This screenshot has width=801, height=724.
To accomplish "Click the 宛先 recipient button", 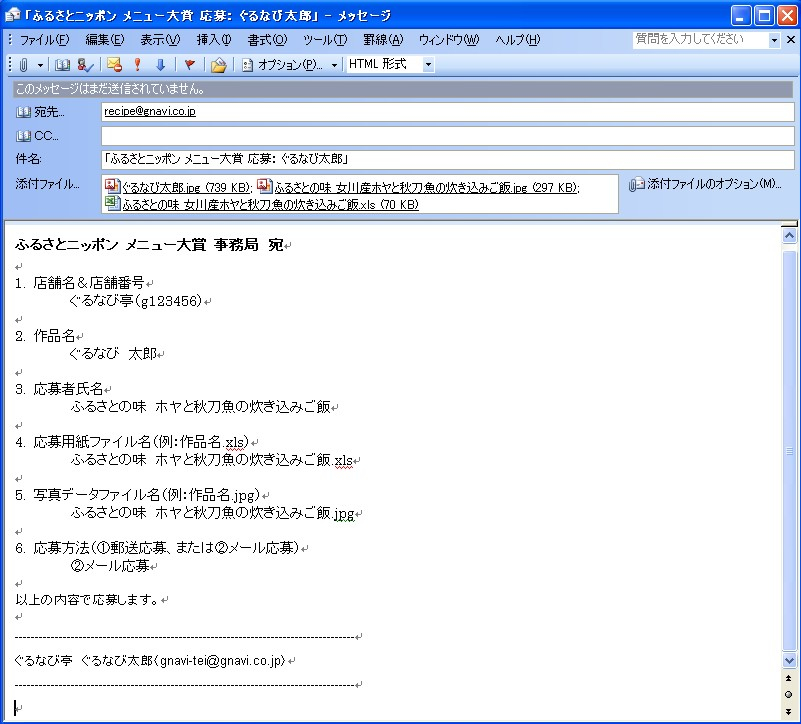I will tap(41, 112).
